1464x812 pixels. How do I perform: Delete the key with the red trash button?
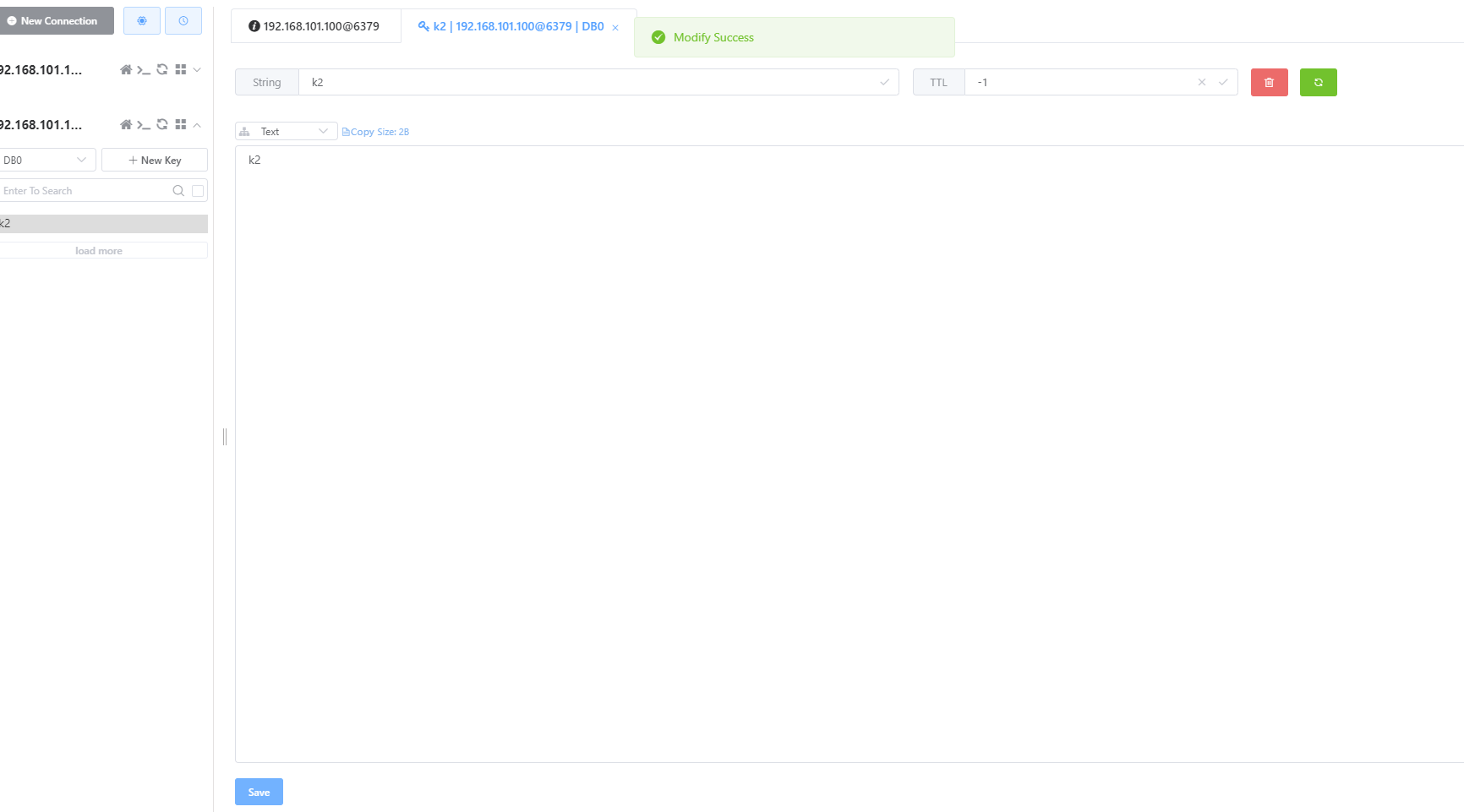point(1270,83)
